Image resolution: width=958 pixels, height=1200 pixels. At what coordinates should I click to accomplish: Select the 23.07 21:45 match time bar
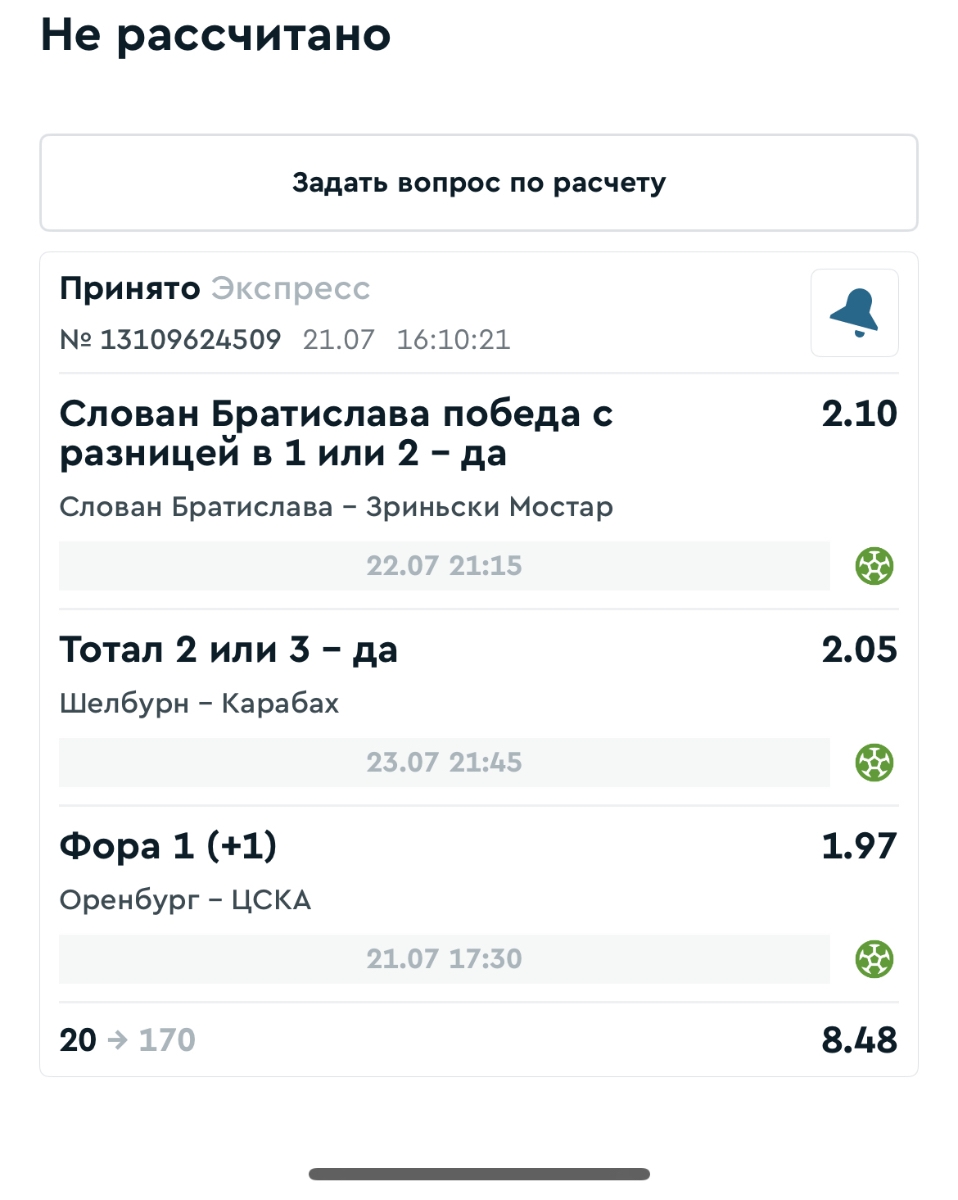[x=444, y=763]
